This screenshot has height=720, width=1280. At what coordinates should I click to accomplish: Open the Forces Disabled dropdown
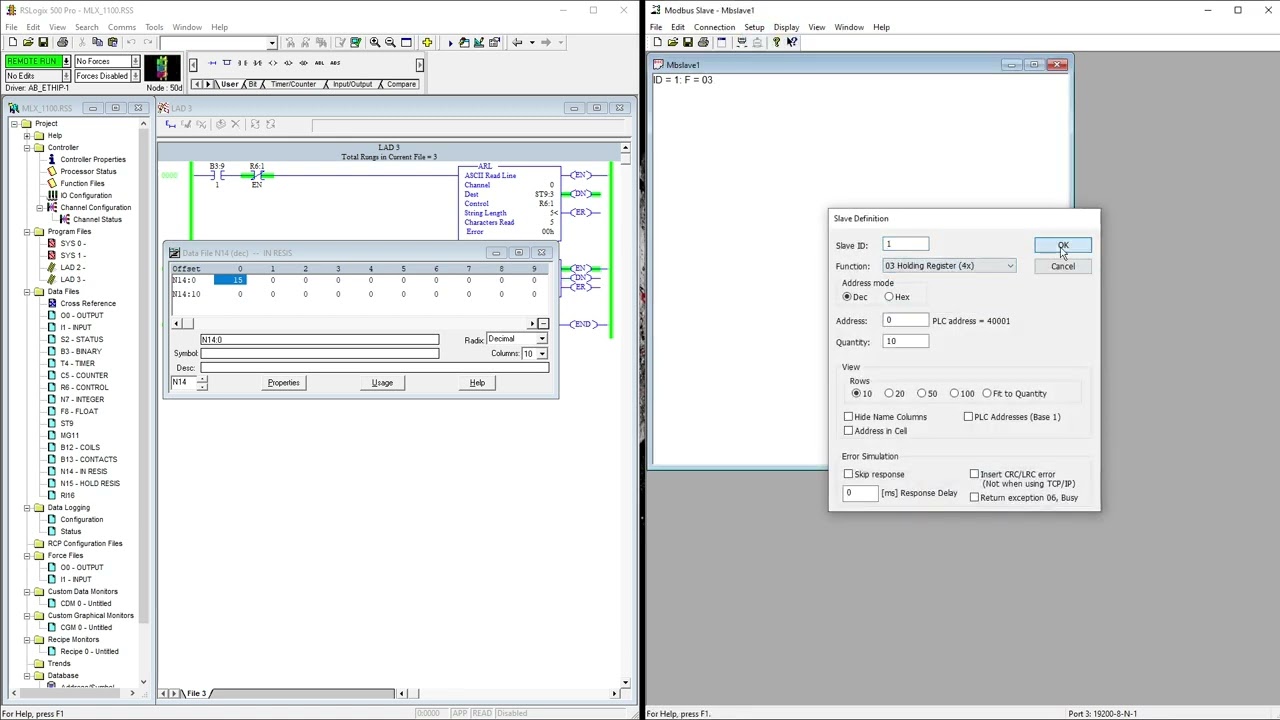(x=135, y=76)
